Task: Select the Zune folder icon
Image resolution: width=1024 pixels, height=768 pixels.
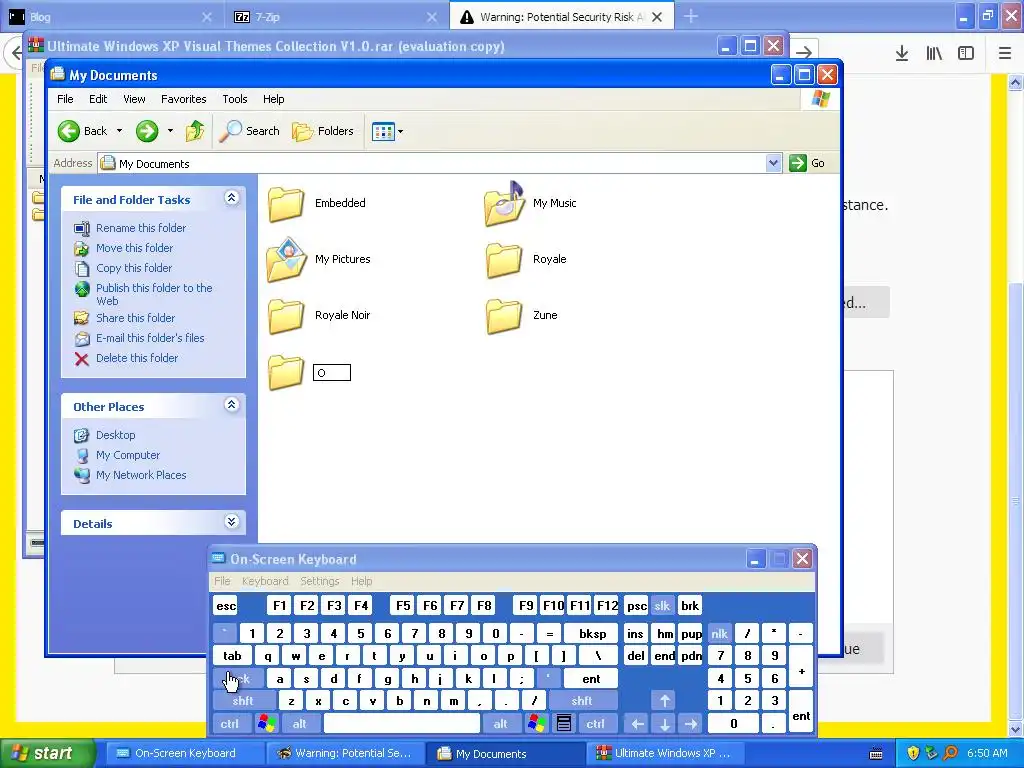Action: click(504, 316)
